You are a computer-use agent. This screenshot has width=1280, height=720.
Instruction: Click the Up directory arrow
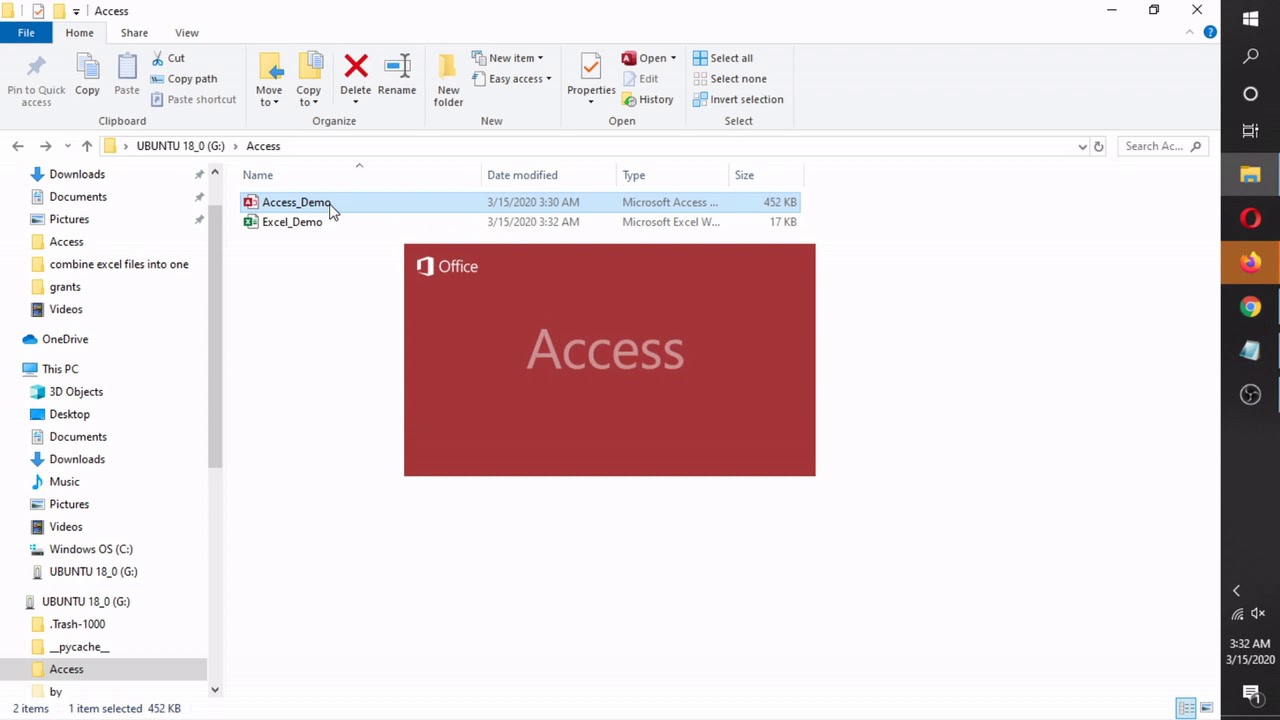point(87,146)
